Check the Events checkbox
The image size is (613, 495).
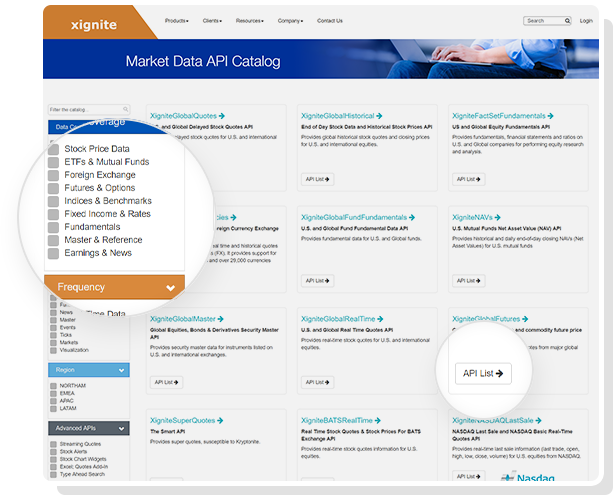[53, 328]
